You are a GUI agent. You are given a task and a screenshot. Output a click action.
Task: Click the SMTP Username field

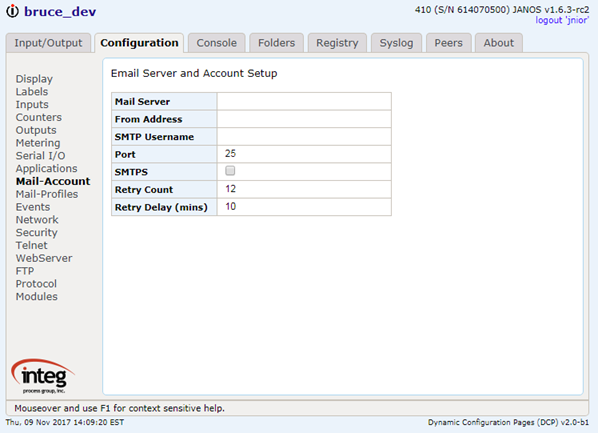click(304, 137)
